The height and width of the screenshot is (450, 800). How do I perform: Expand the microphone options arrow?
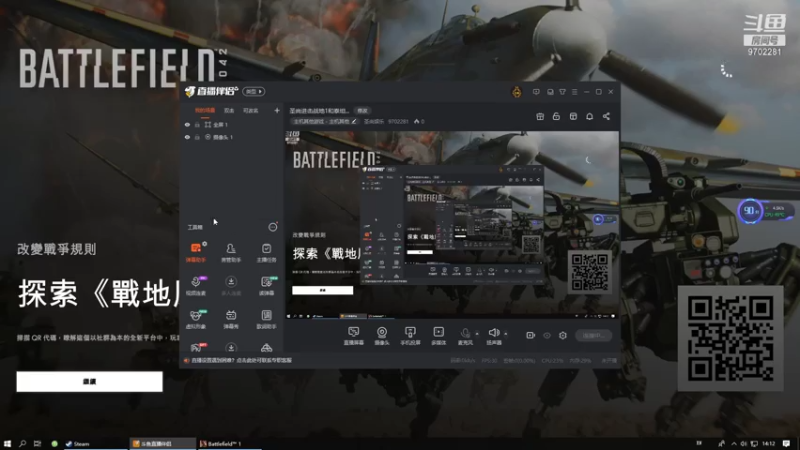coord(477,334)
